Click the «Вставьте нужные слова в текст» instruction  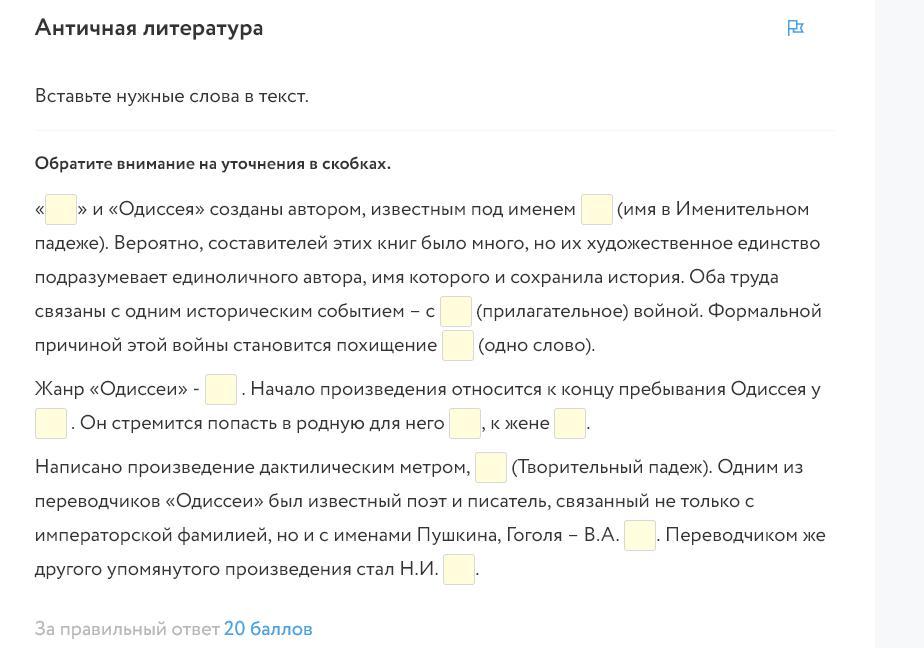pos(172,97)
